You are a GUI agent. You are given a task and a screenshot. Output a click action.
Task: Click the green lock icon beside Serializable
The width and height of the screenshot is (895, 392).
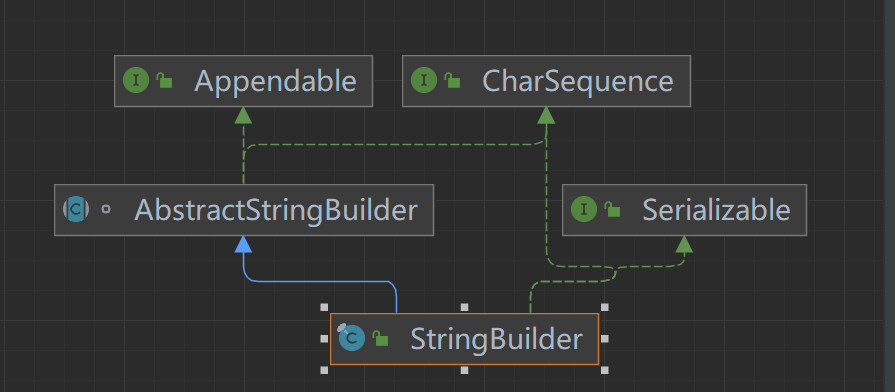click(613, 209)
